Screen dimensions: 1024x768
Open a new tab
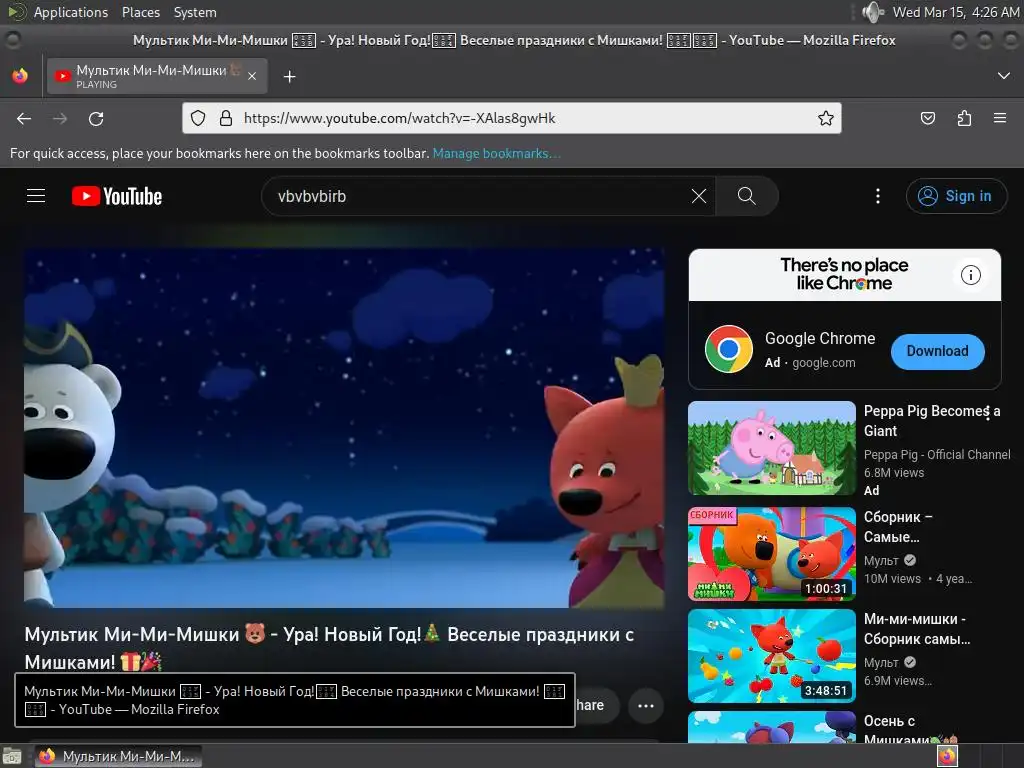(289, 77)
